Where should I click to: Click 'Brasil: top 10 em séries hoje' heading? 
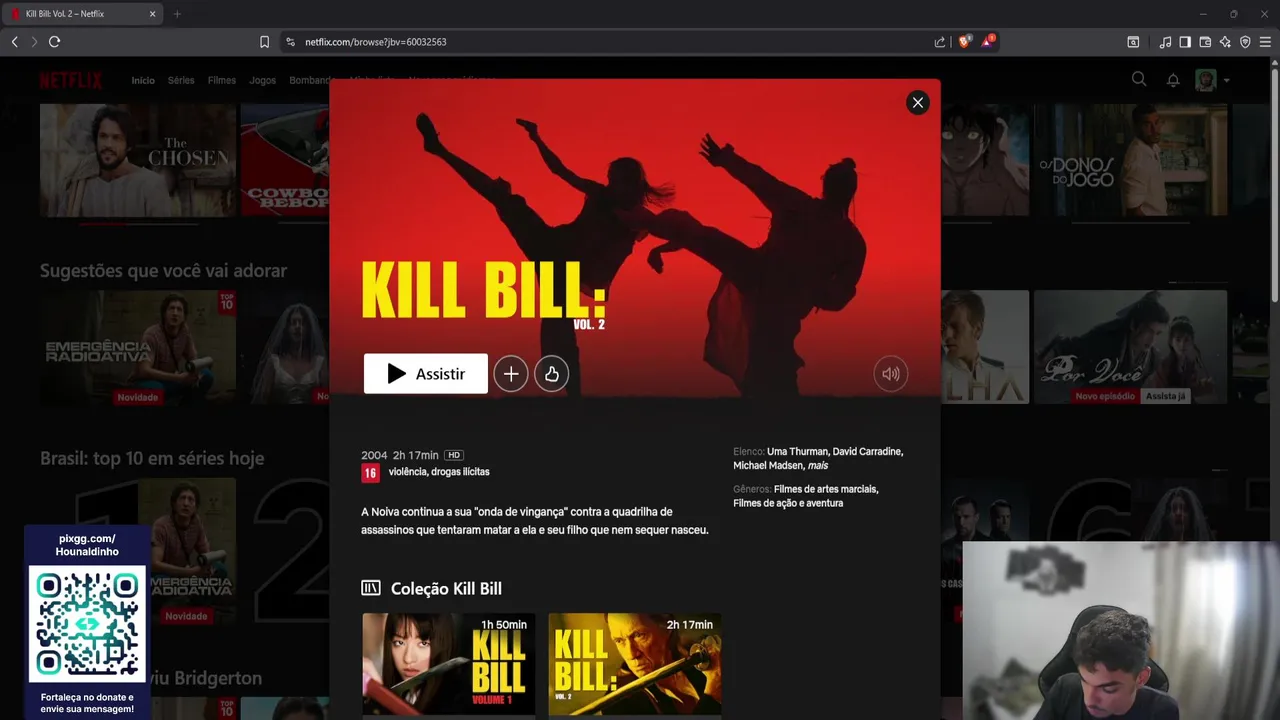(152, 458)
